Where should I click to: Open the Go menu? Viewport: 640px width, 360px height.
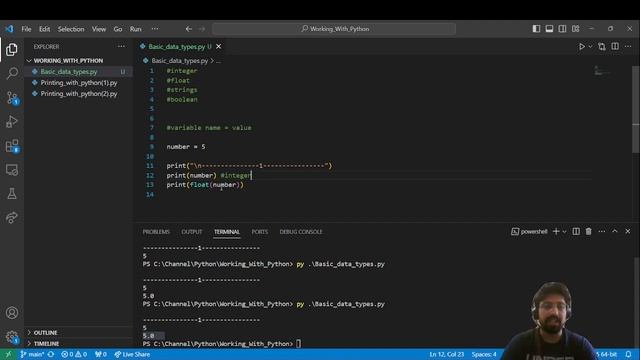click(x=118, y=29)
